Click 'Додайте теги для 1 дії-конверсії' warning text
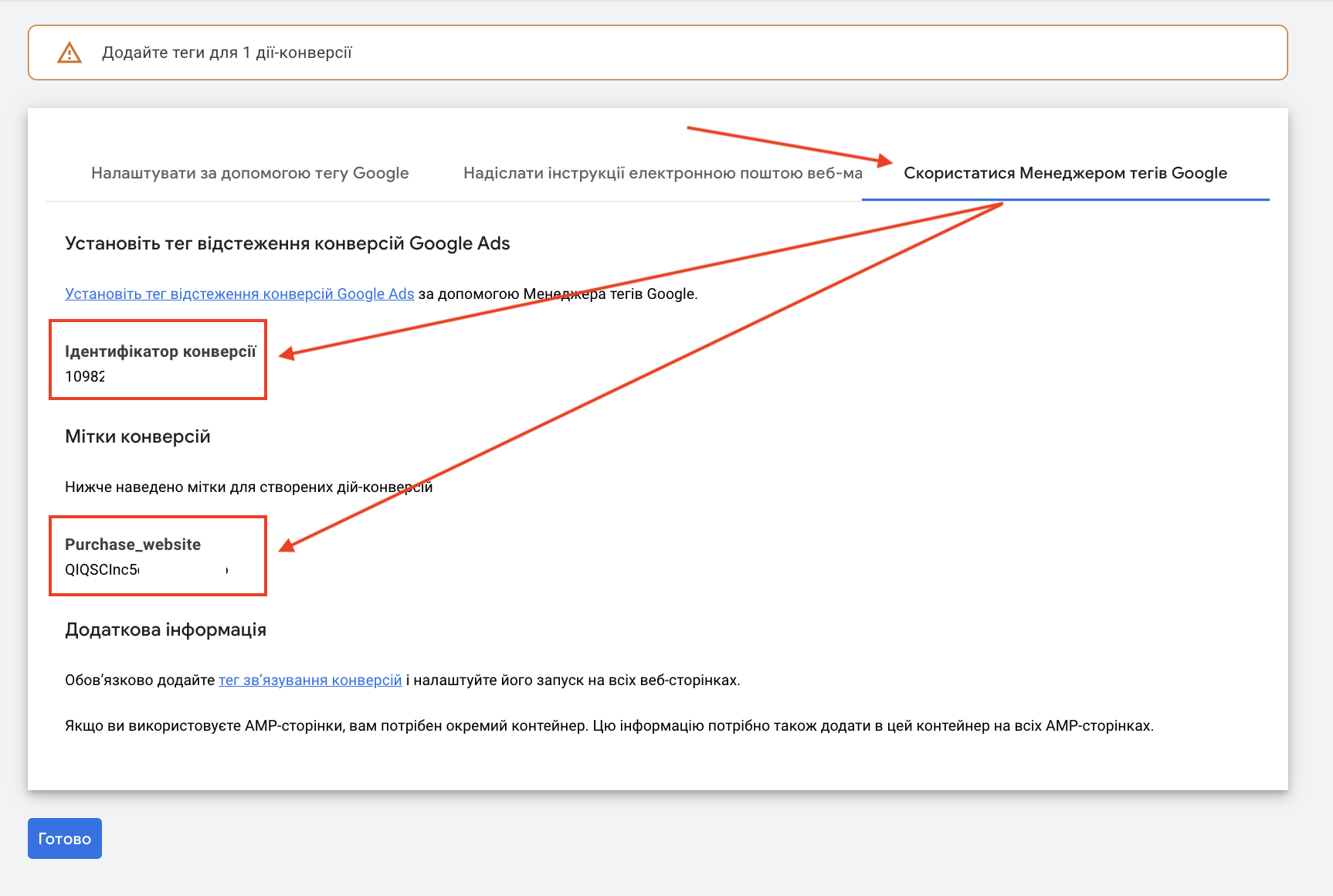The height and width of the screenshot is (896, 1333). coord(227,53)
